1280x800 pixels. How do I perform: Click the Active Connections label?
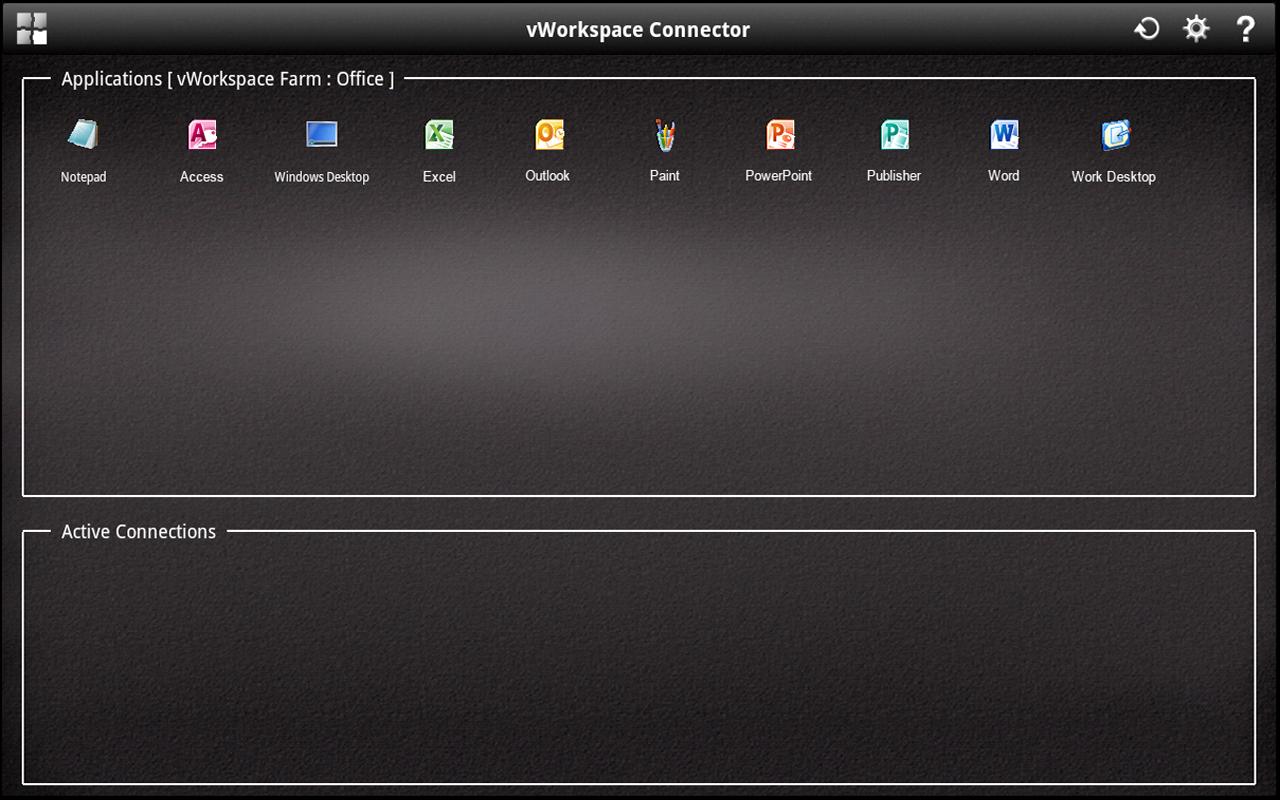(x=138, y=531)
